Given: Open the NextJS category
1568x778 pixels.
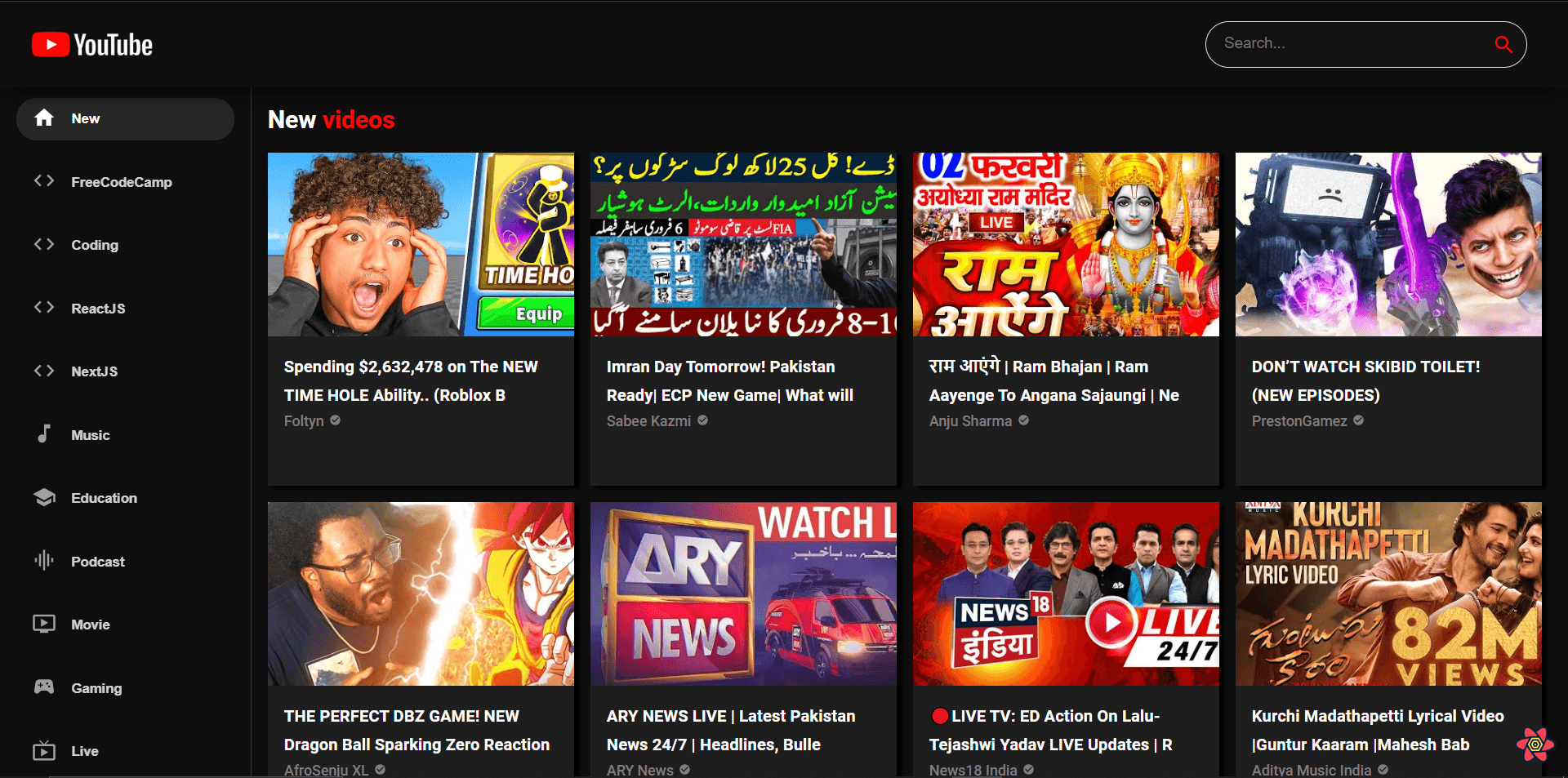Looking at the screenshot, I should (x=95, y=371).
